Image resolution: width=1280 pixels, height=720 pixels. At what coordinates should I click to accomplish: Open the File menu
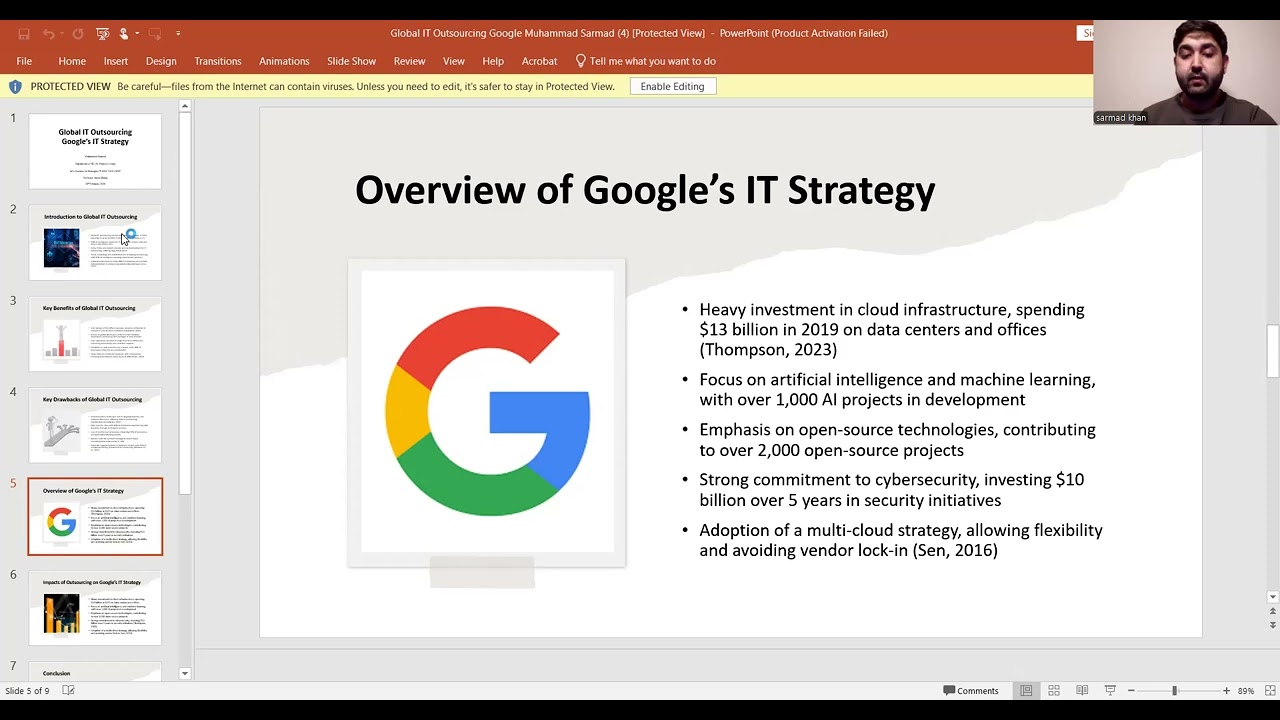(x=24, y=61)
